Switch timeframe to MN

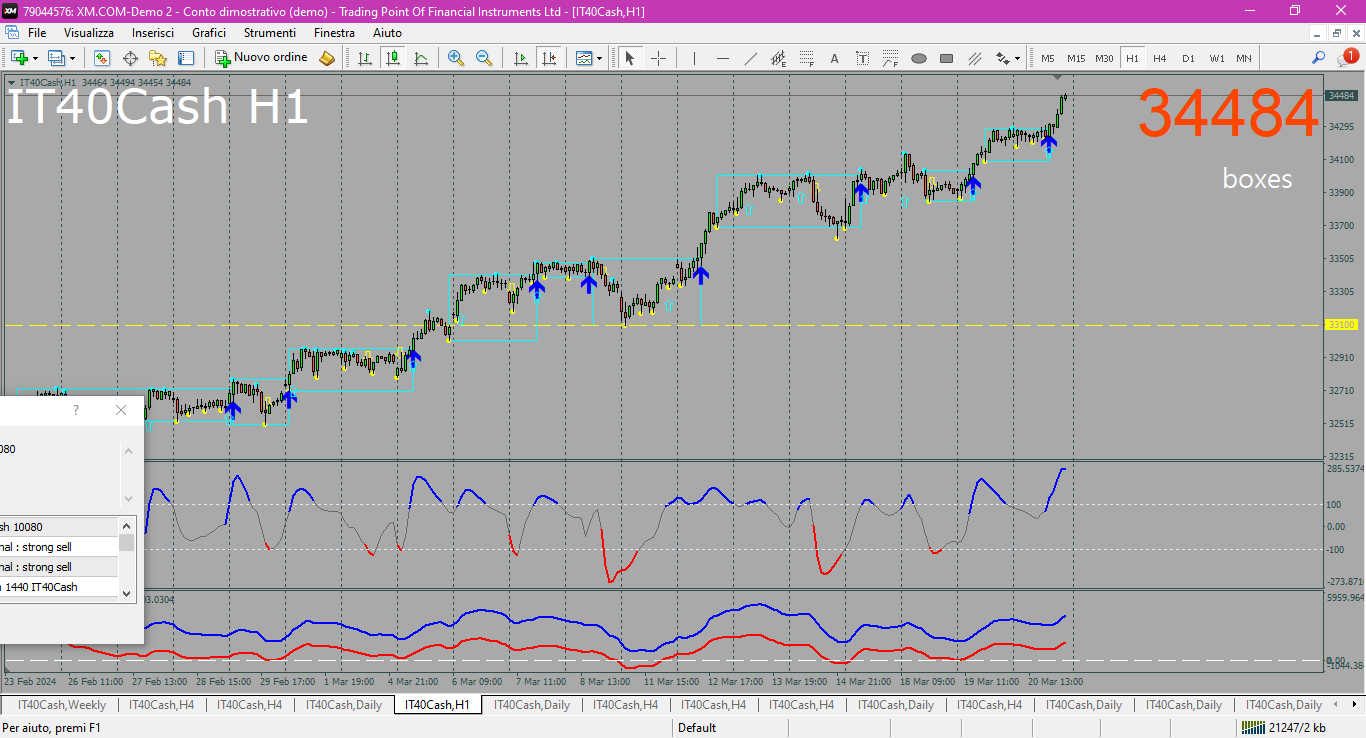(x=1243, y=58)
